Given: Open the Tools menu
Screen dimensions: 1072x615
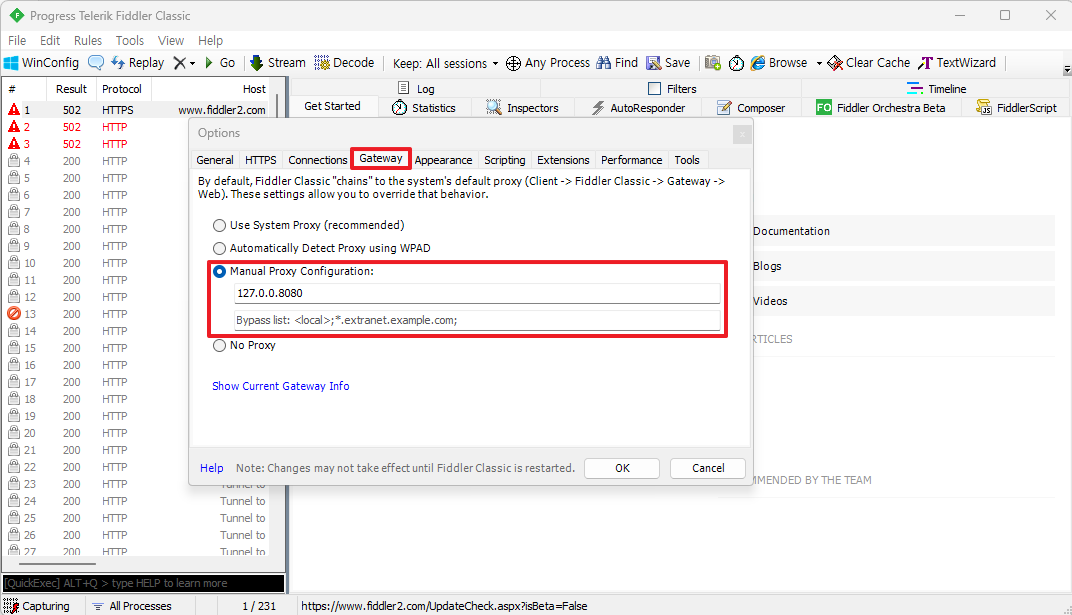Looking at the screenshot, I should point(130,40).
